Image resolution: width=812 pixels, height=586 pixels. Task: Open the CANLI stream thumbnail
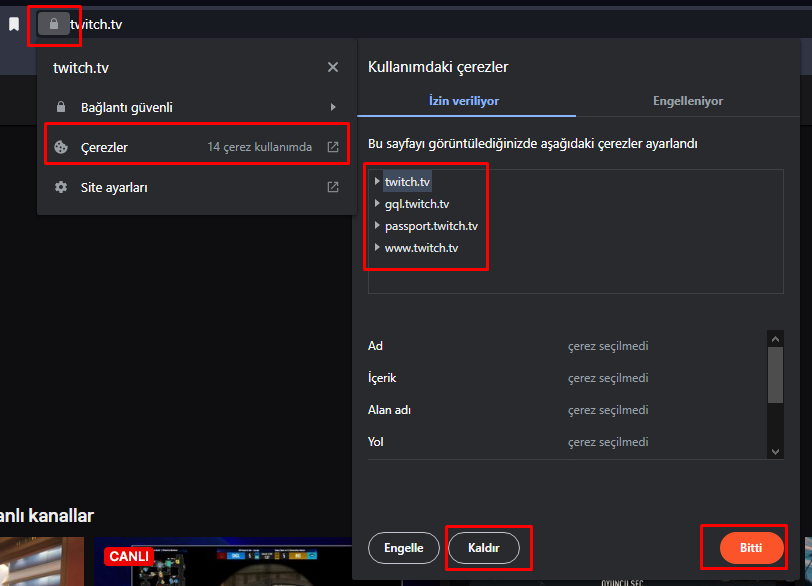coord(223,562)
